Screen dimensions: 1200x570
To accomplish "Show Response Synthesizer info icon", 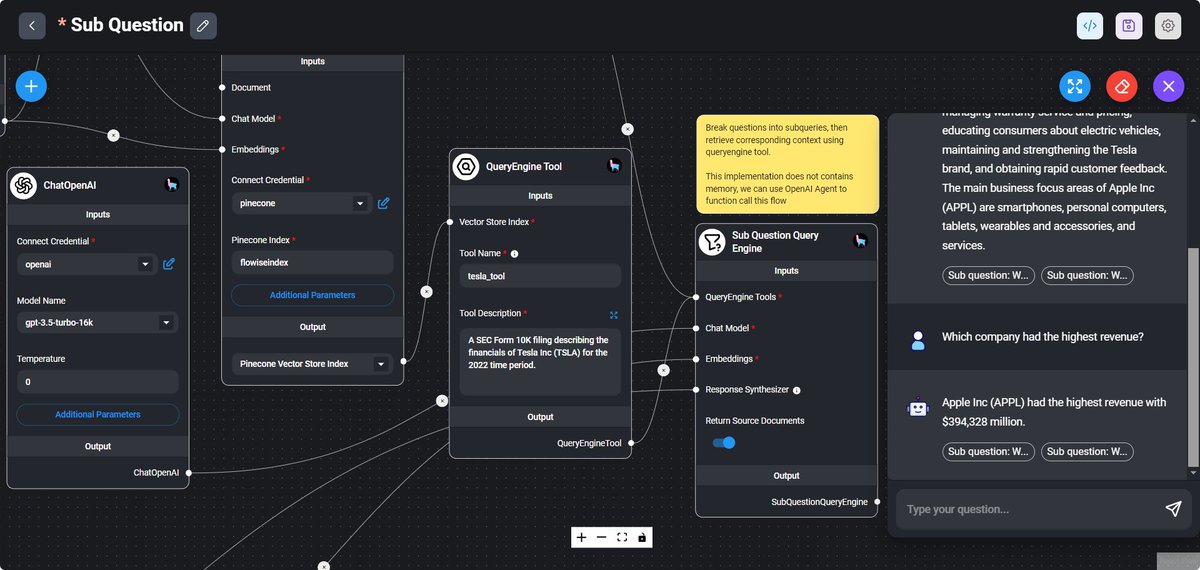I will (x=796, y=390).
